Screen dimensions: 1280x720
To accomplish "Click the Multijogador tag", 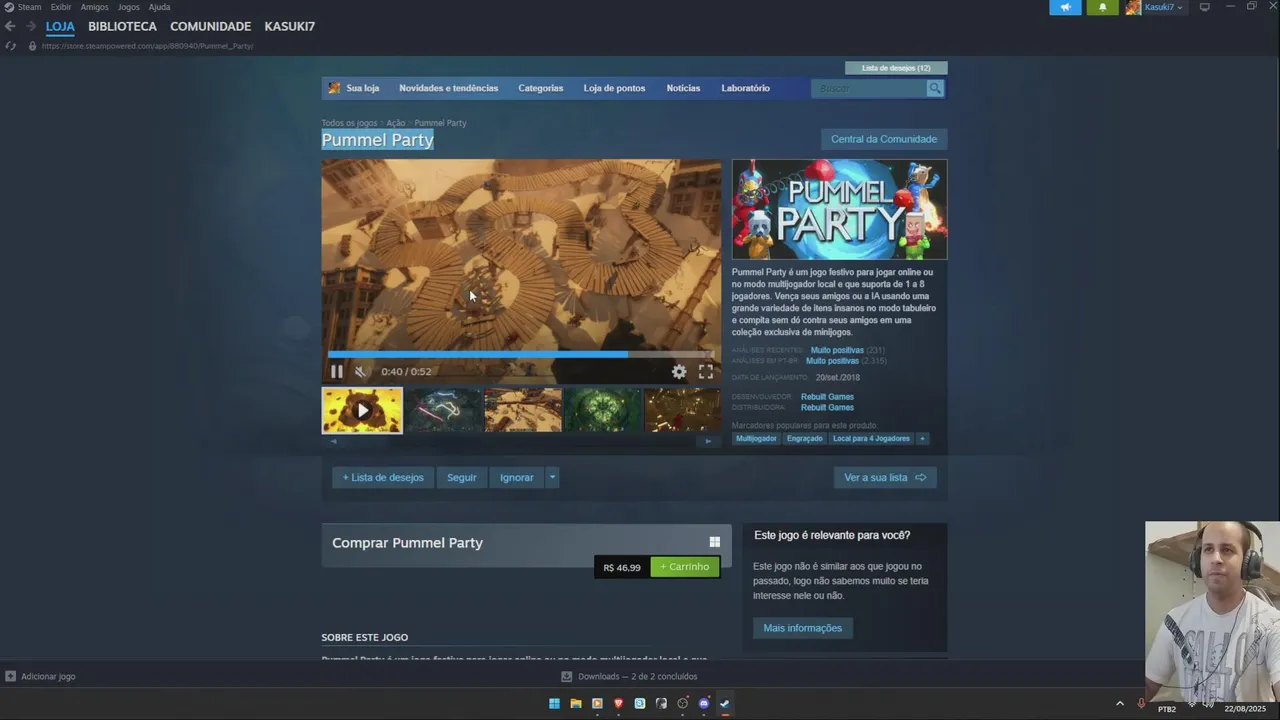I will (756, 438).
